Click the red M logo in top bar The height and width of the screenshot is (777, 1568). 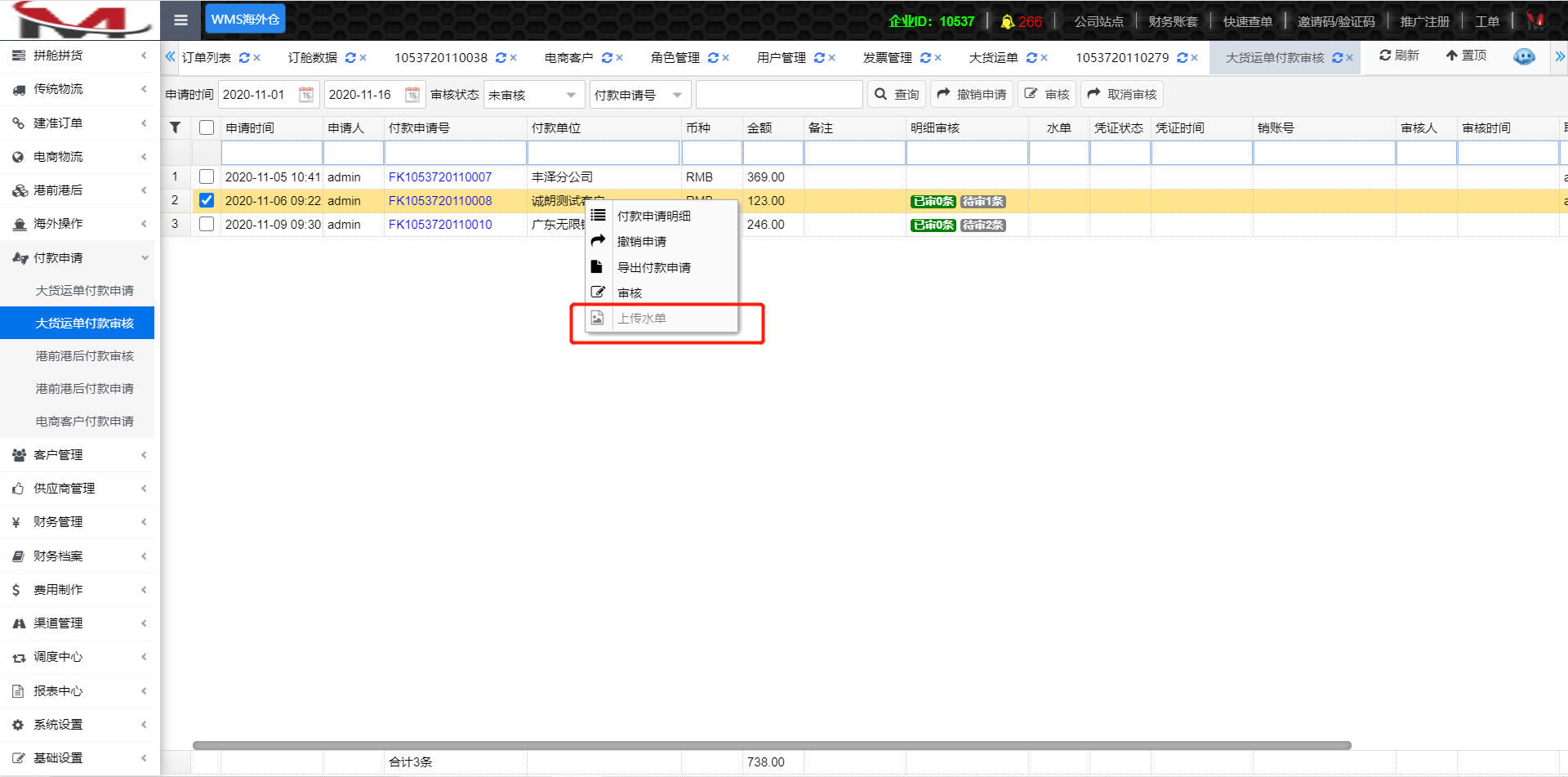[1535, 20]
